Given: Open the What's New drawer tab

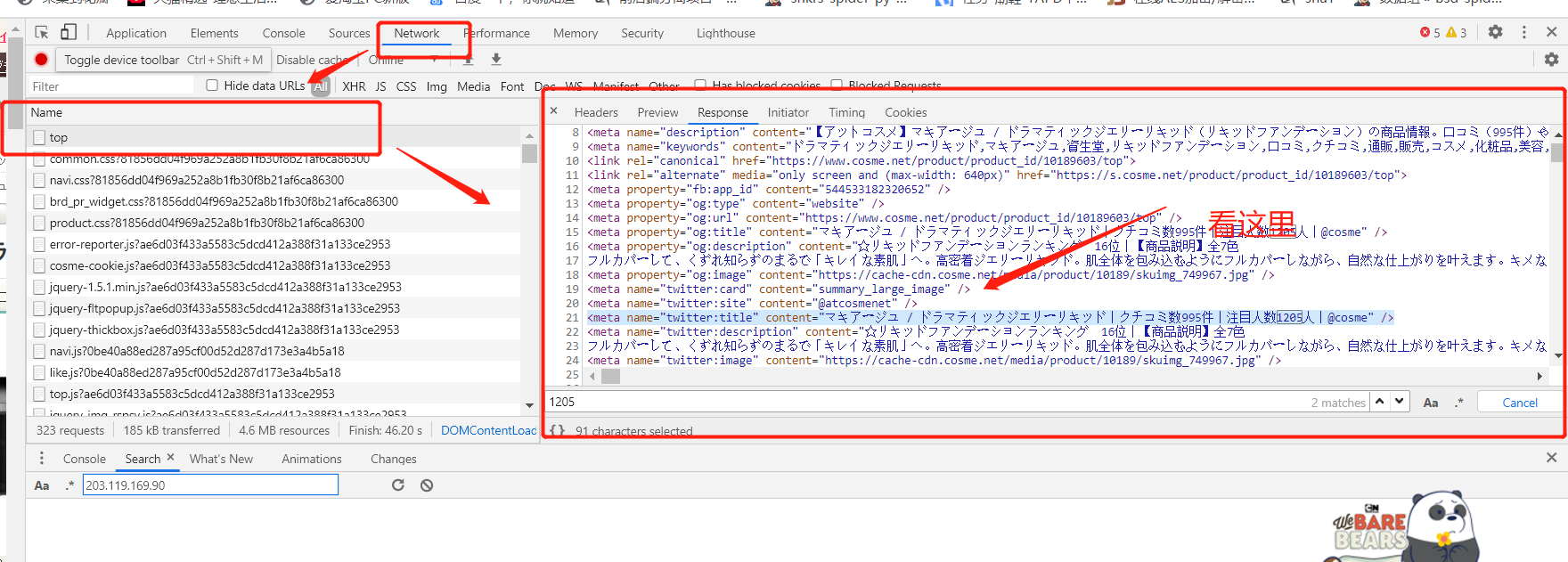Looking at the screenshot, I should pos(221,459).
